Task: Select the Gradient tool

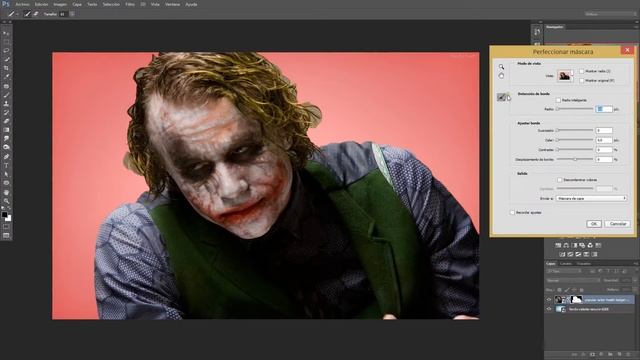Action: coord(6,130)
